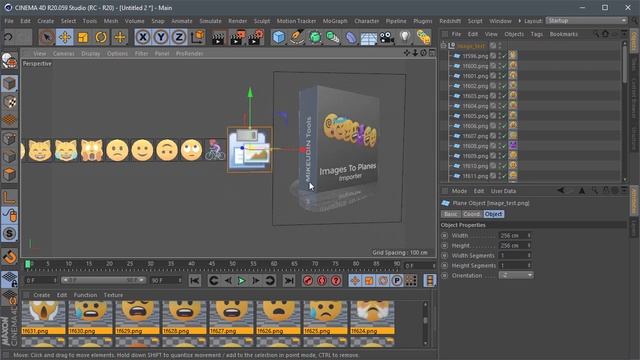Activate the Rotate tool

tap(101, 37)
